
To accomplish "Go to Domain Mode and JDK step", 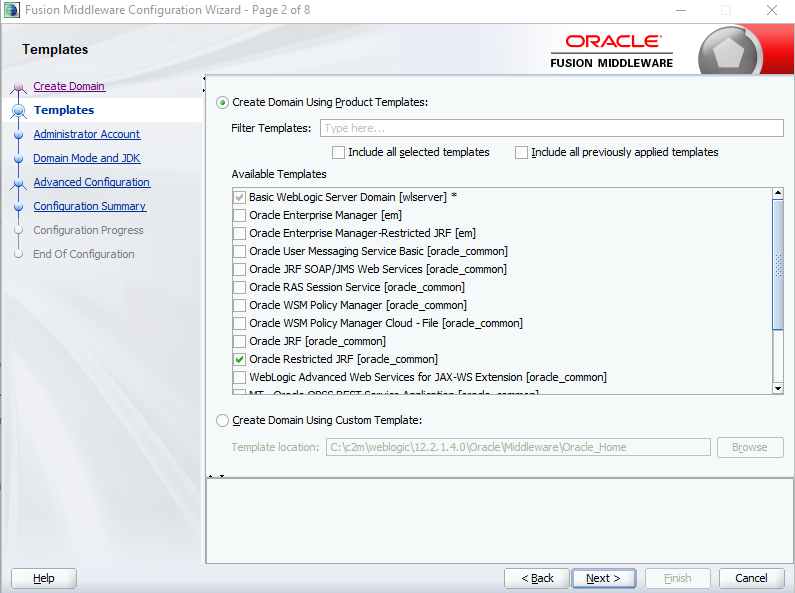I will coord(87,158).
